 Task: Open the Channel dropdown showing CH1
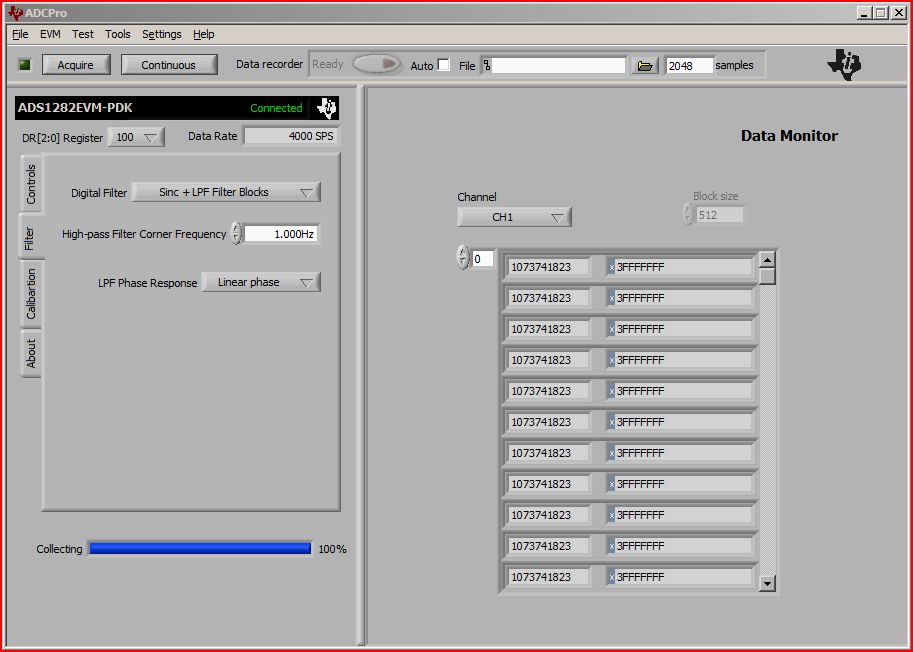click(513, 216)
